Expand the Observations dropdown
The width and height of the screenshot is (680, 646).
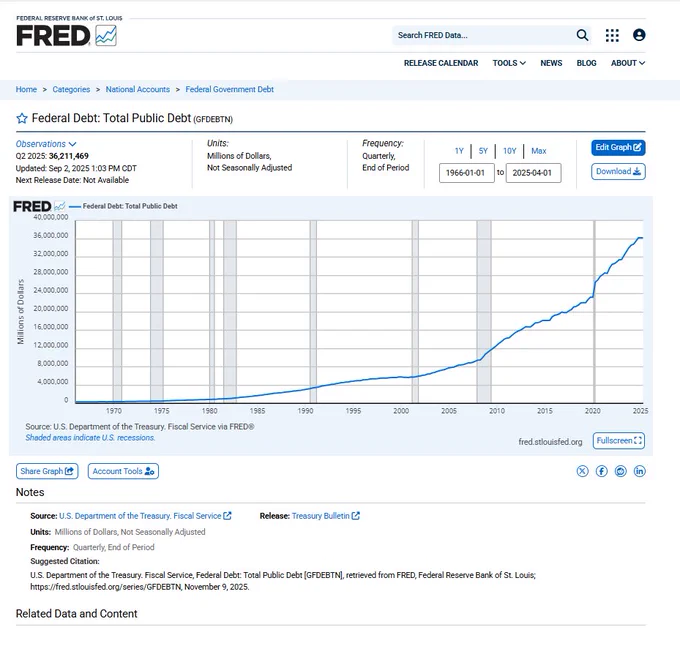(46, 144)
